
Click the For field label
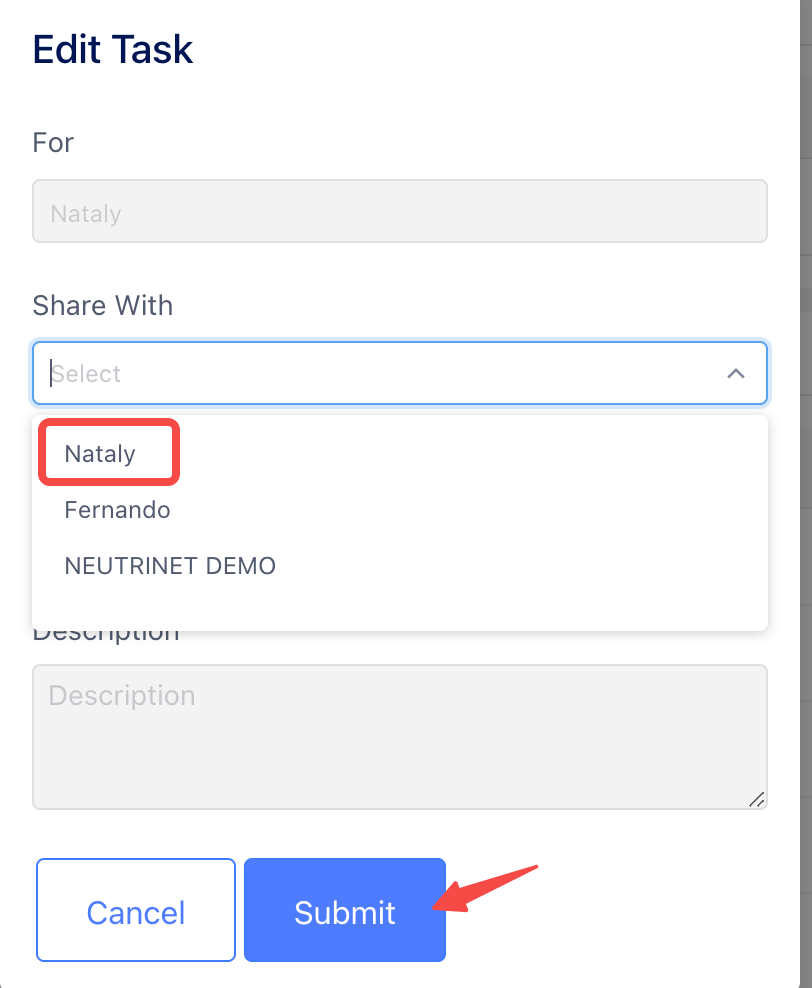tap(53, 142)
